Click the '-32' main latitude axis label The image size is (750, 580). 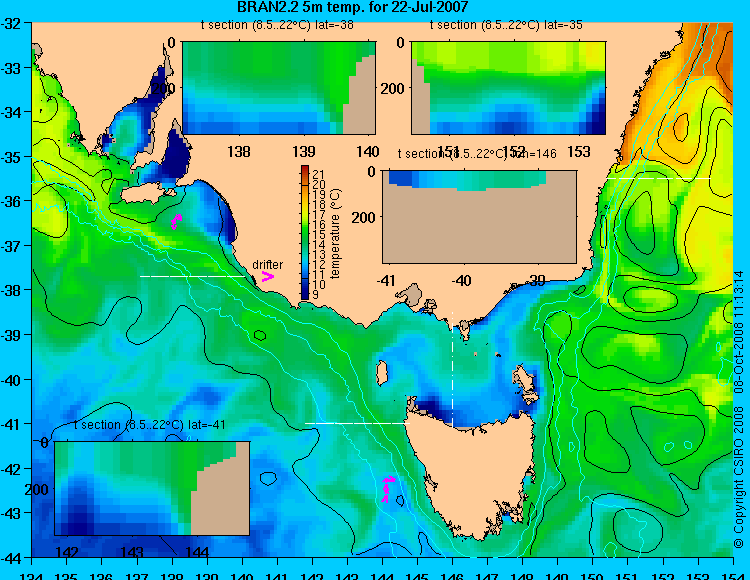coord(11,24)
